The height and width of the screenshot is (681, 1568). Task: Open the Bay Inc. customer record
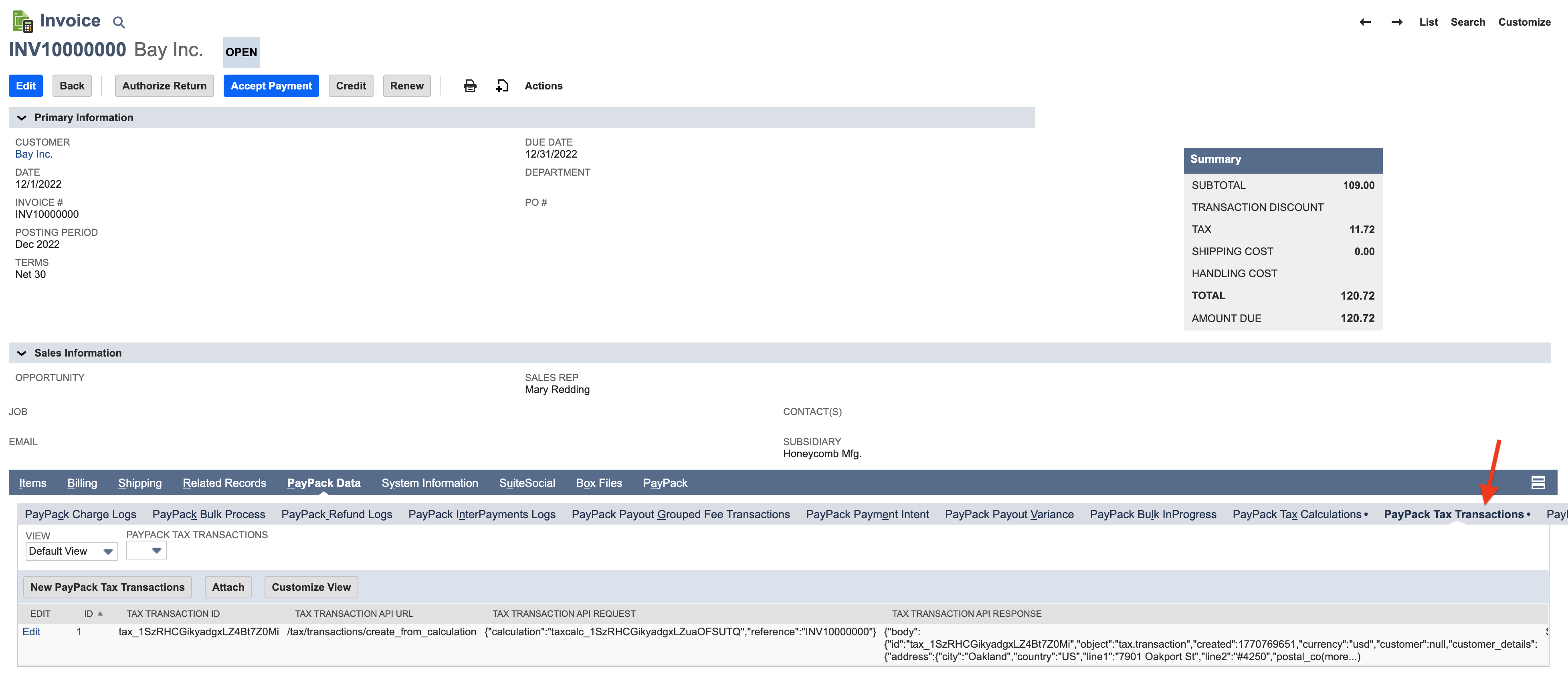click(x=34, y=154)
